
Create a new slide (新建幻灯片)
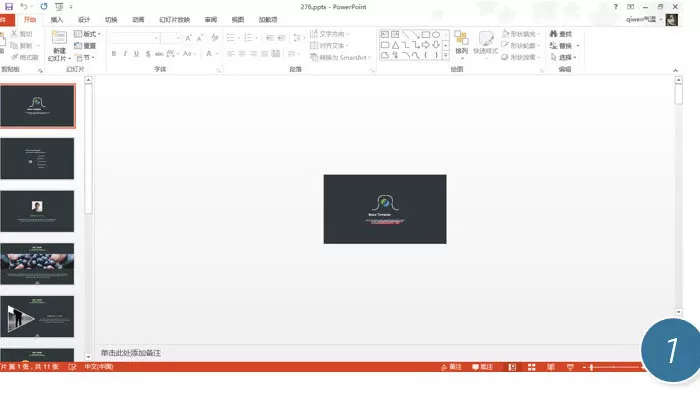pyautogui.click(x=59, y=46)
